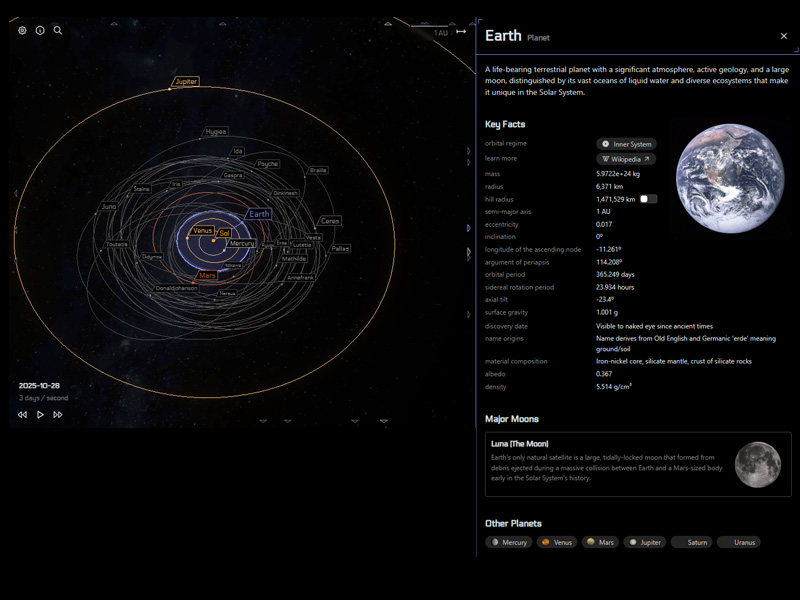Select Saturn from Other Planets
This screenshot has width=800, height=600.
[x=692, y=542]
